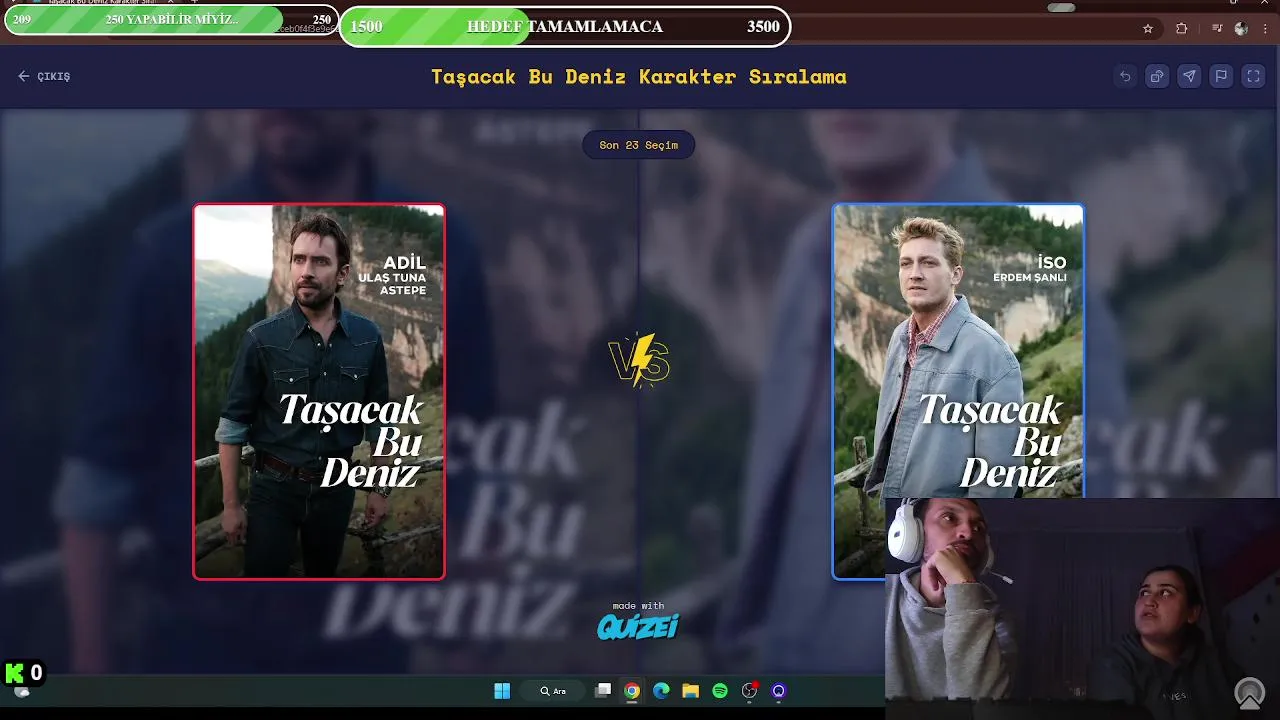Screen dimensions: 1280x720
Task: Click the undo last choice icon
Action: pyautogui.click(x=1125, y=76)
